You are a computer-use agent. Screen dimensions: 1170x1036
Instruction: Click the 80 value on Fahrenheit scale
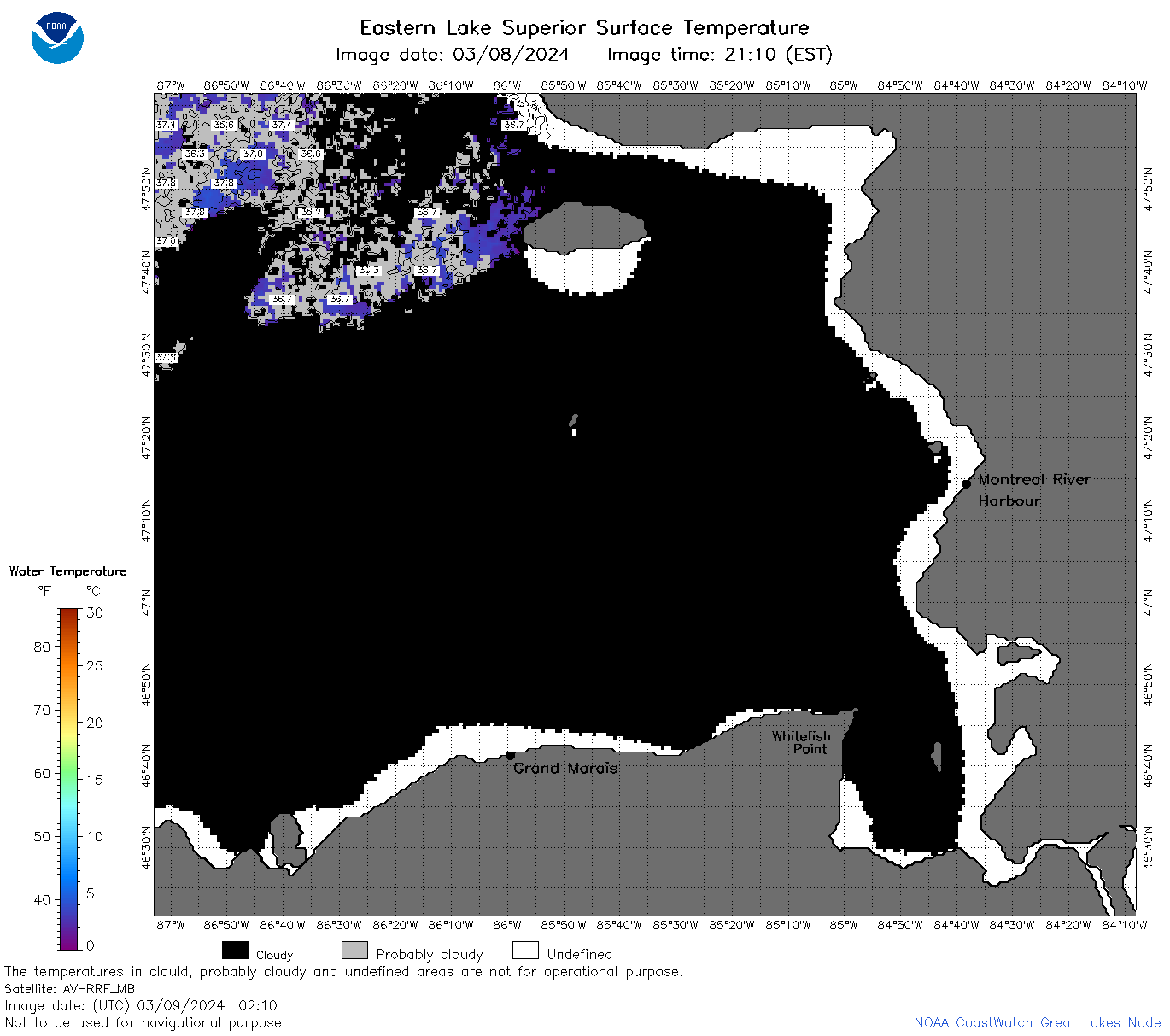point(42,647)
